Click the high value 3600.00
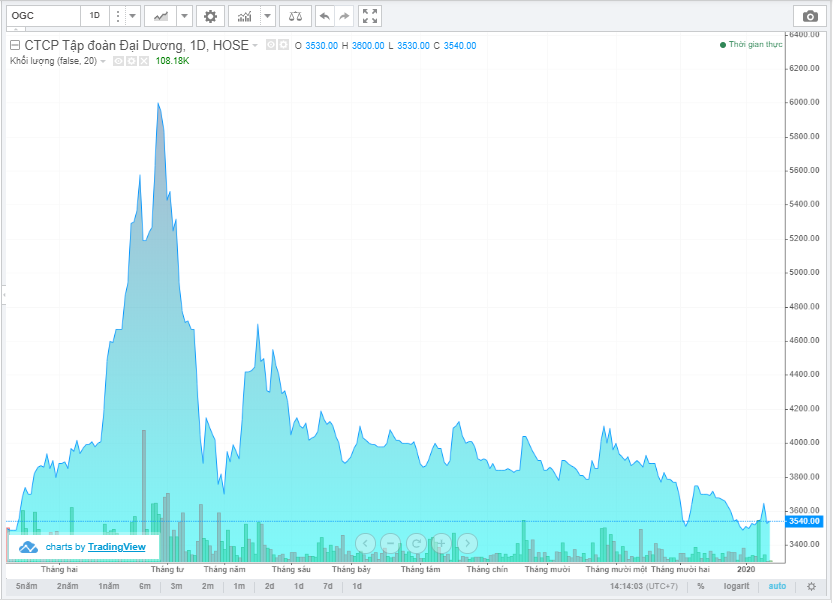Viewport: 833px width, 603px height. coord(368,46)
